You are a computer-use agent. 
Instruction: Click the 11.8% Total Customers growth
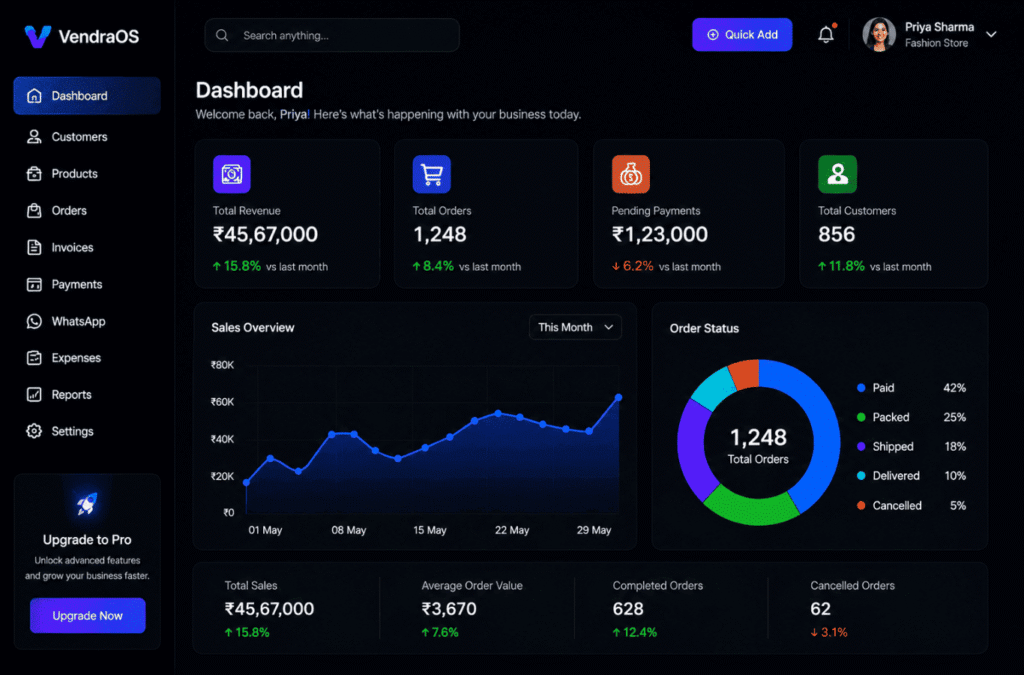click(841, 266)
